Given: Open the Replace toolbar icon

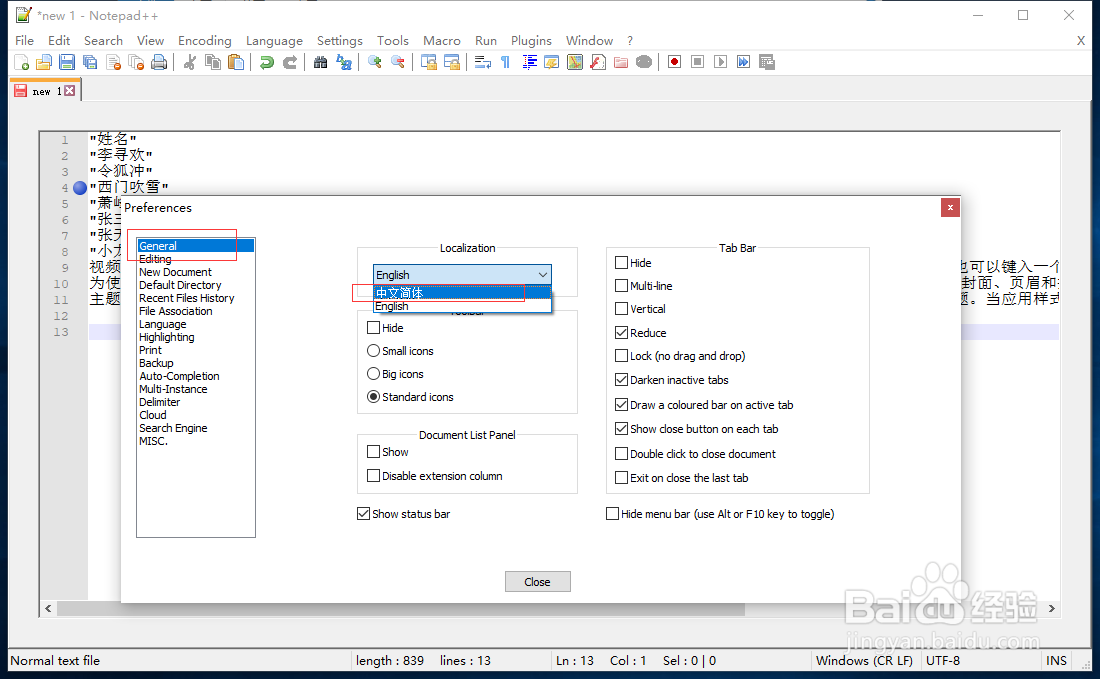Looking at the screenshot, I should [x=344, y=62].
